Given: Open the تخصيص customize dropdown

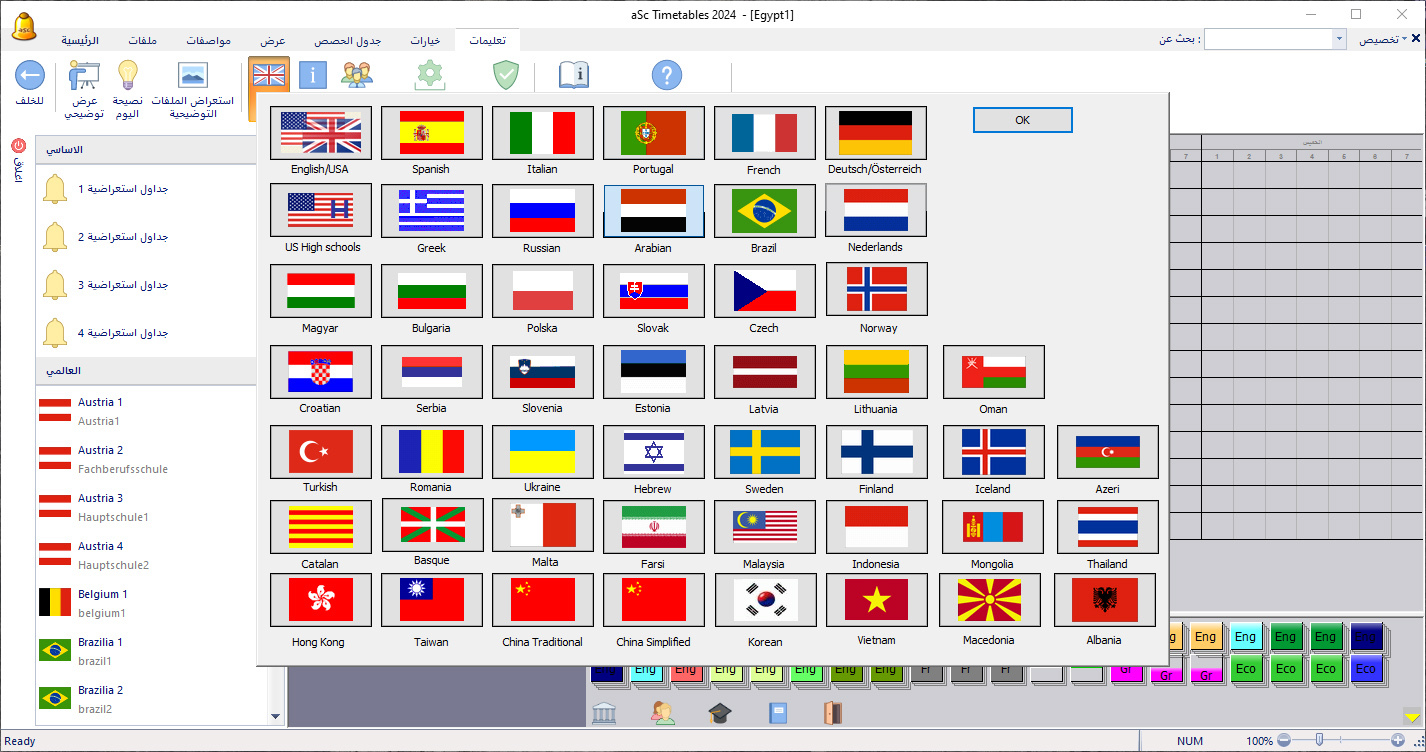Looking at the screenshot, I should (1383, 39).
